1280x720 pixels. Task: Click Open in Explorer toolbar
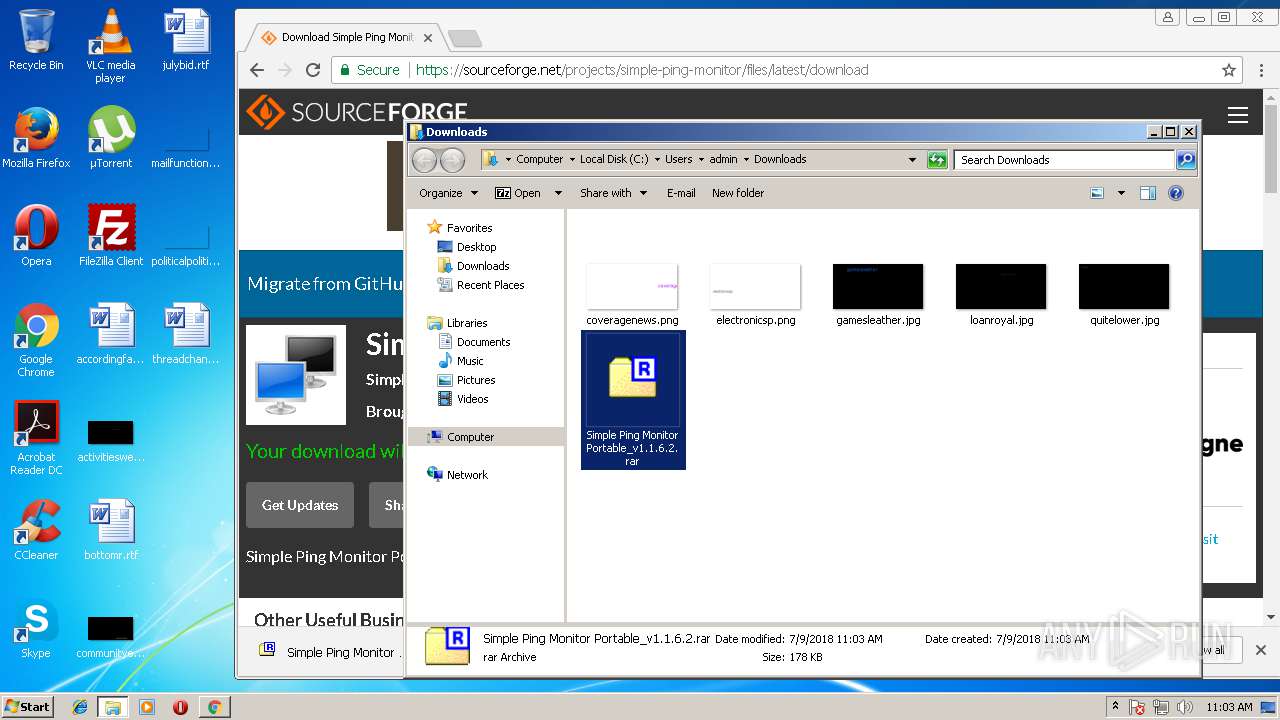tap(519, 193)
